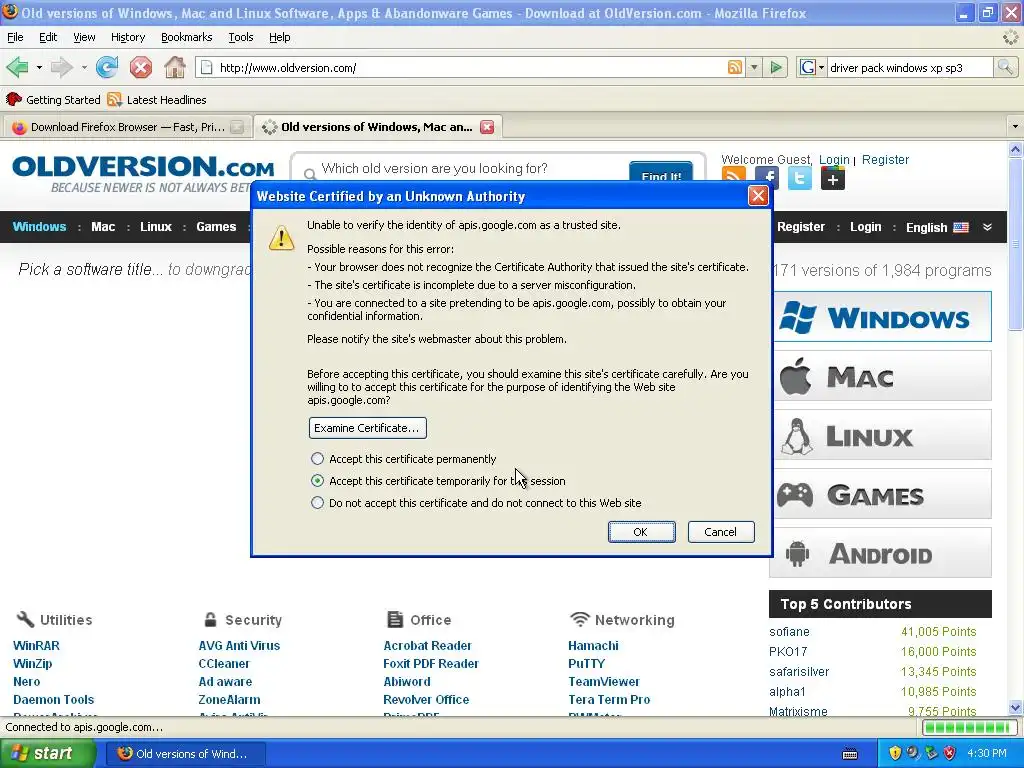
Task: Click the black plus share icon
Action: point(833,178)
